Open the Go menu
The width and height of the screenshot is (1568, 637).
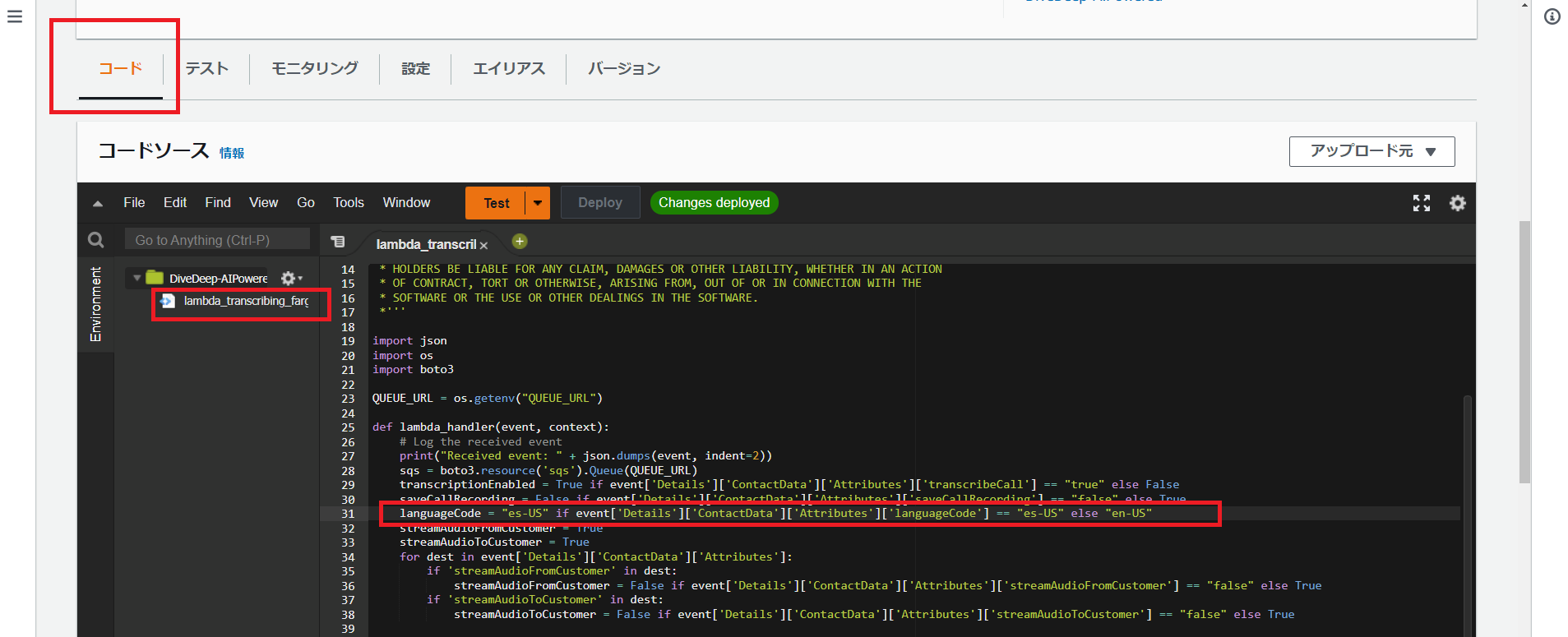[306, 203]
